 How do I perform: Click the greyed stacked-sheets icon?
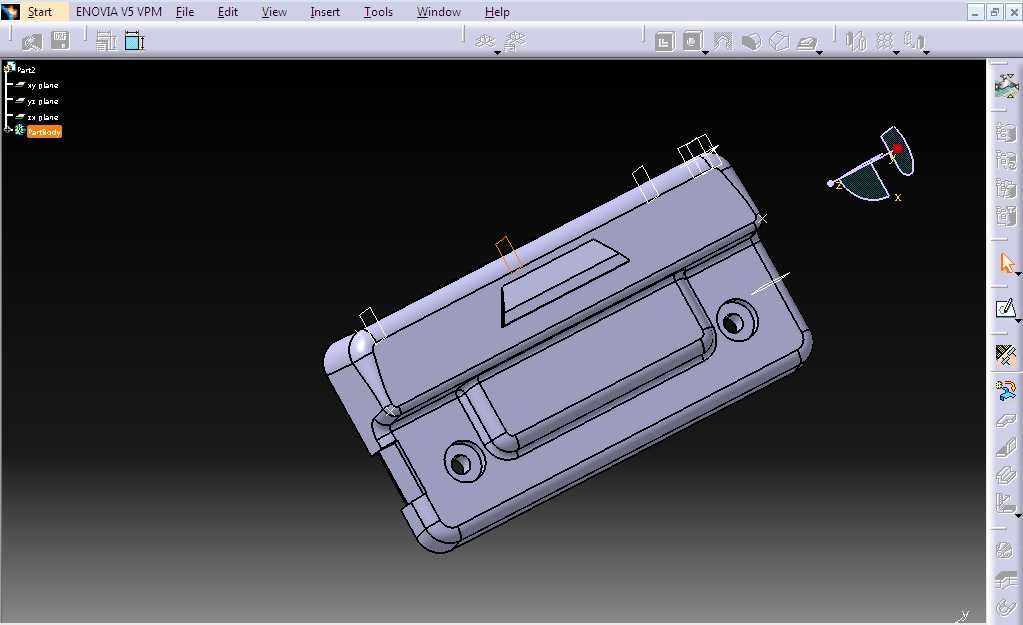click(x=1005, y=476)
